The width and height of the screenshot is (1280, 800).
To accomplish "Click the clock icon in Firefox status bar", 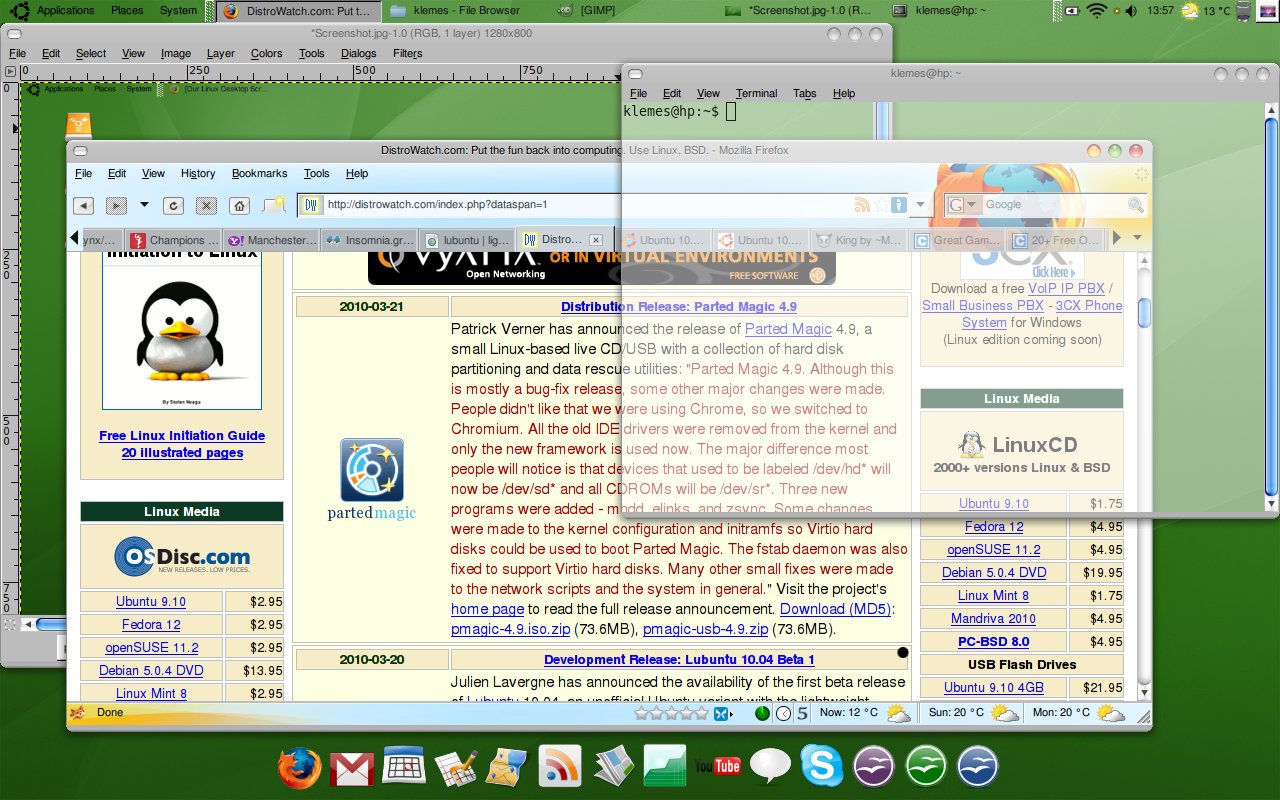I will [x=783, y=713].
